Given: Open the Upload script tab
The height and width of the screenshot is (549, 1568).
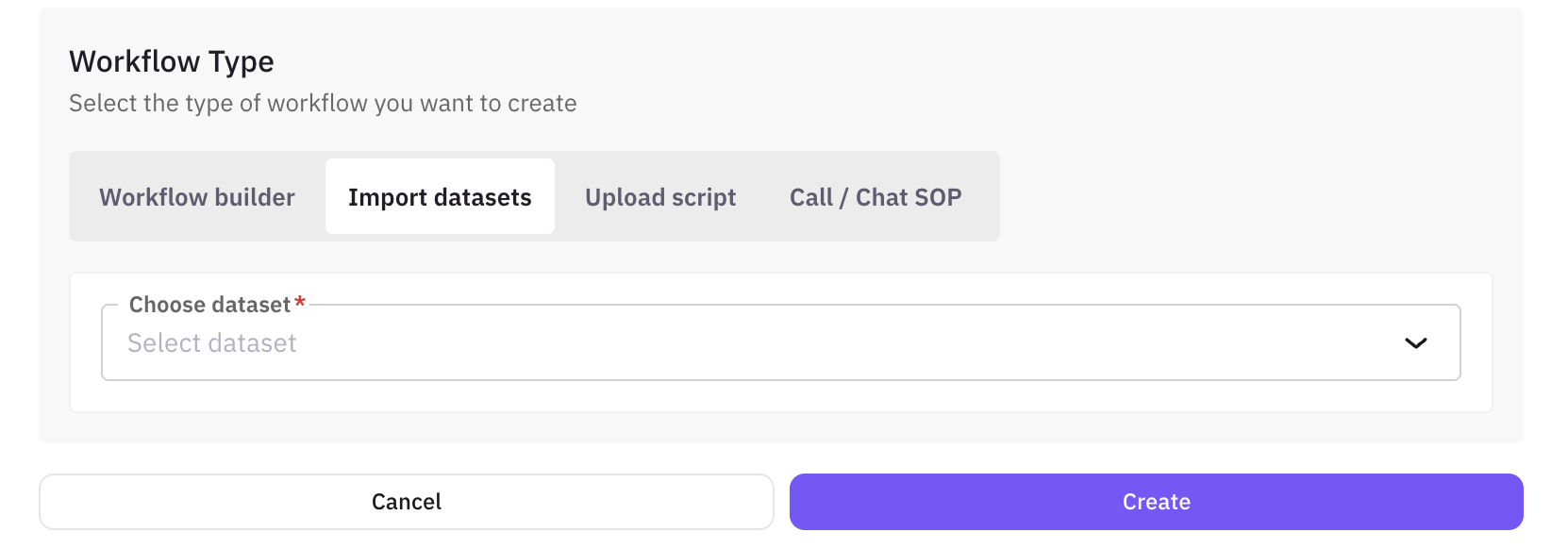Looking at the screenshot, I should click(660, 197).
